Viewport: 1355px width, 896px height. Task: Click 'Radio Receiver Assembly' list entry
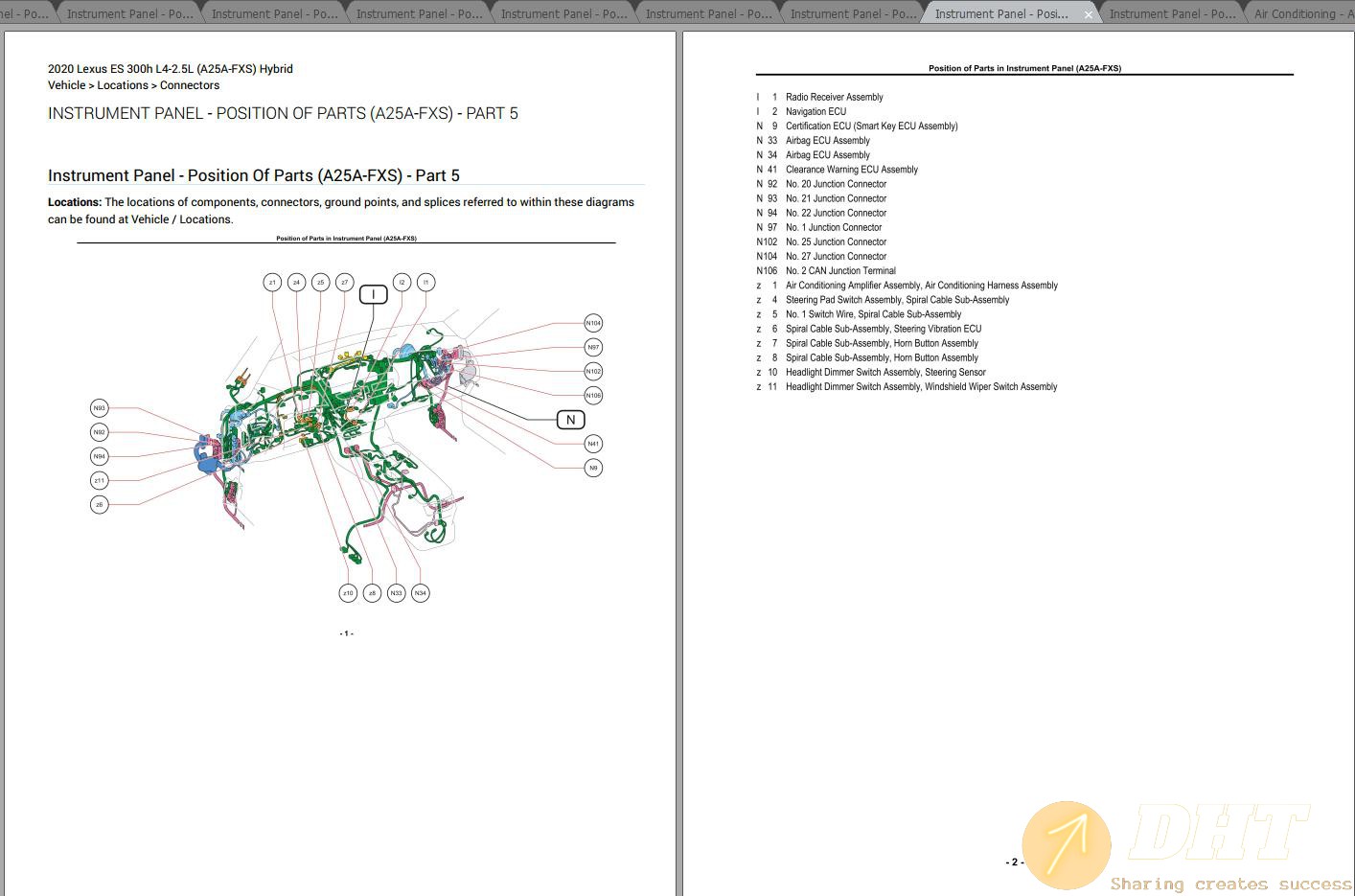tap(834, 97)
